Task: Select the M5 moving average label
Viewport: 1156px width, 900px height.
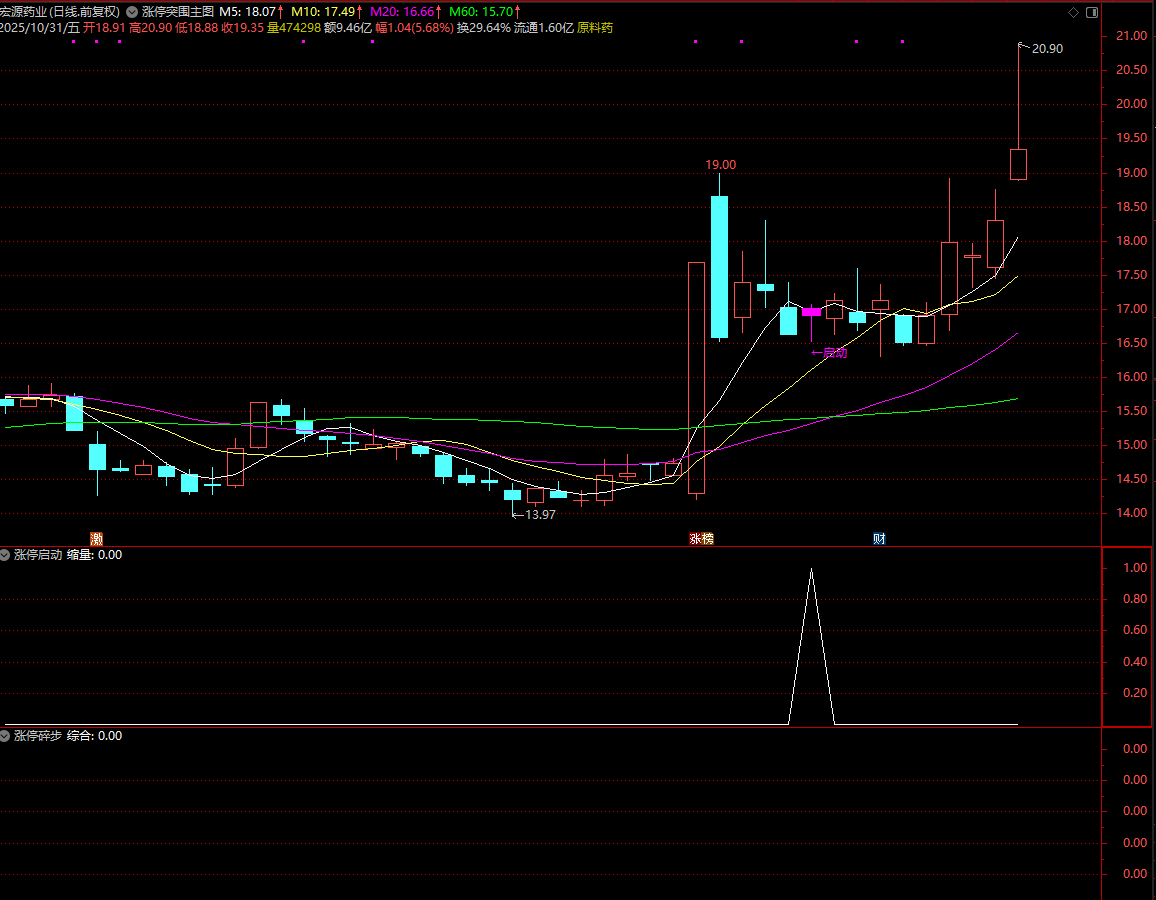Action: (x=251, y=12)
